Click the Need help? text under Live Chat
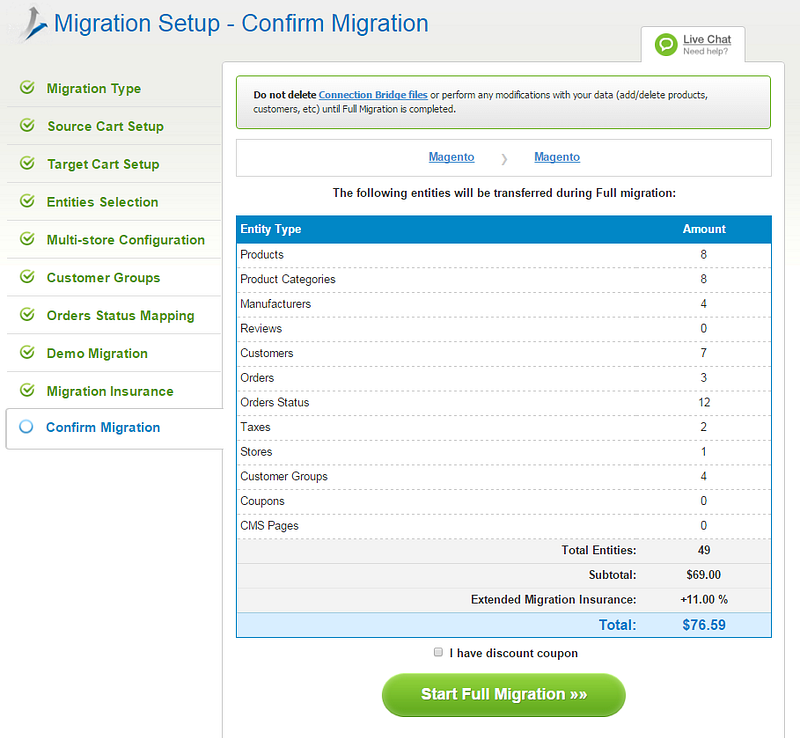 pos(706,52)
